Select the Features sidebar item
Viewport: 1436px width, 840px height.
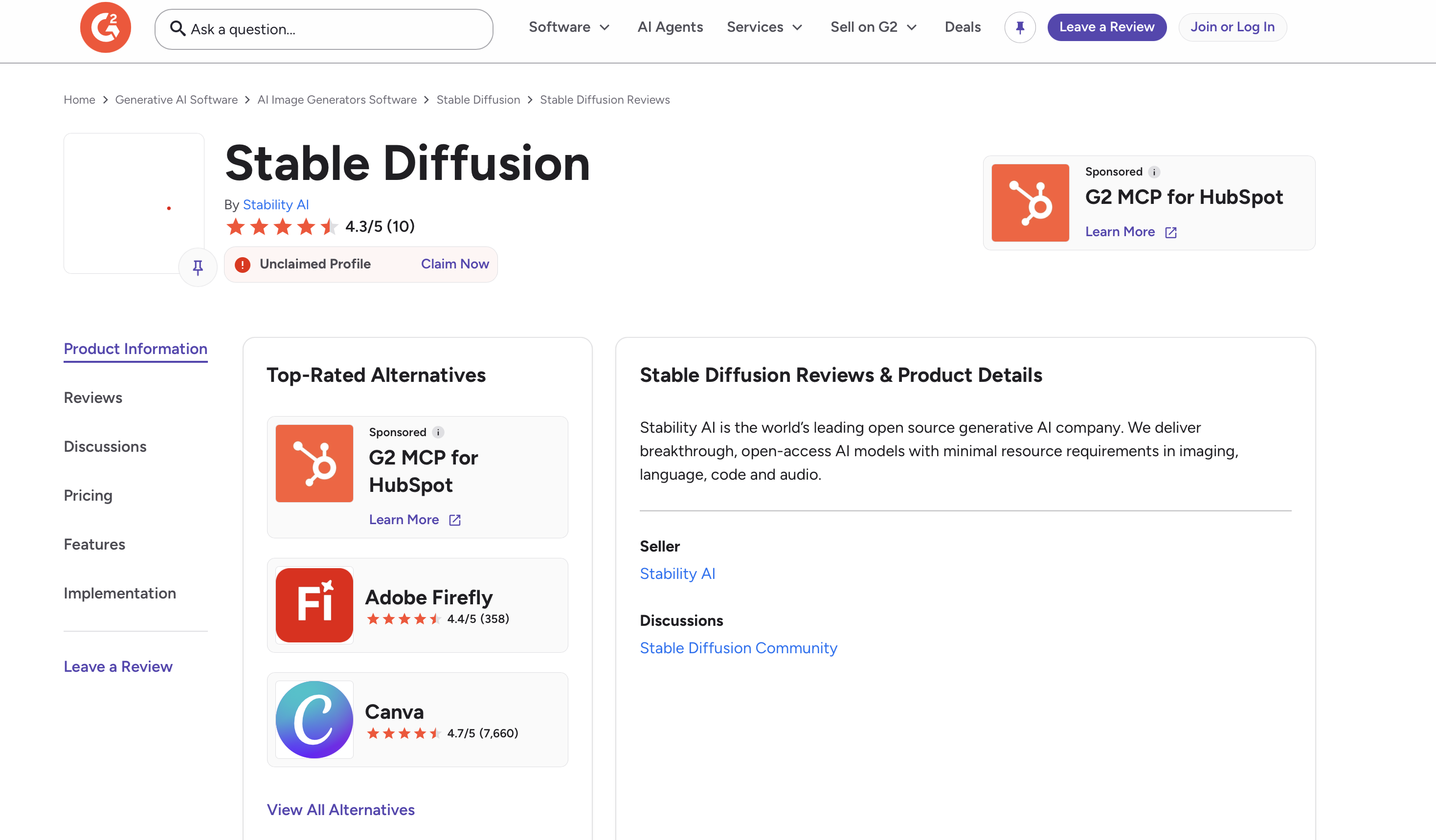tap(94, 544)
